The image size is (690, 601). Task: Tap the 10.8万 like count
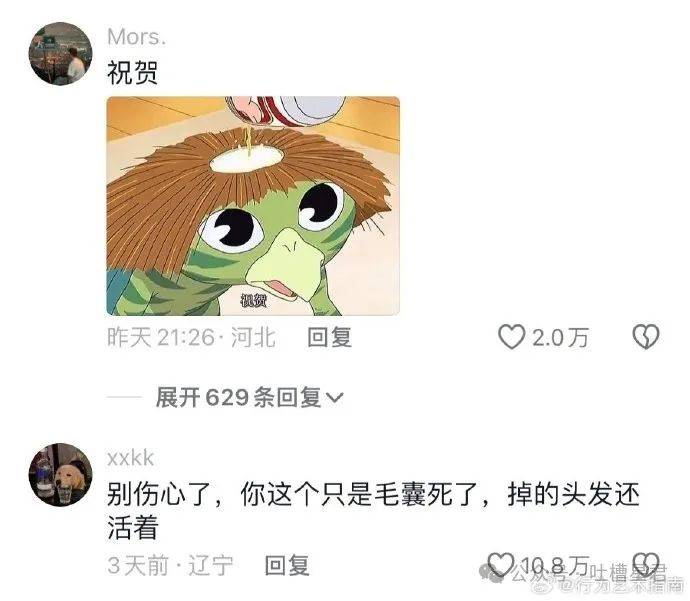[555, 564]
